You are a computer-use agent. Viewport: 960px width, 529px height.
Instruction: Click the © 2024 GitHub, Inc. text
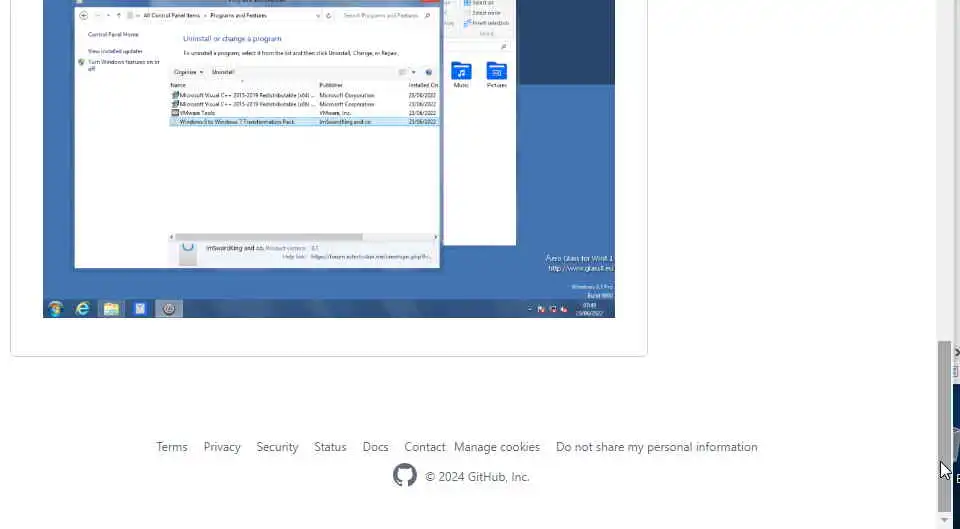coord(477,476)
